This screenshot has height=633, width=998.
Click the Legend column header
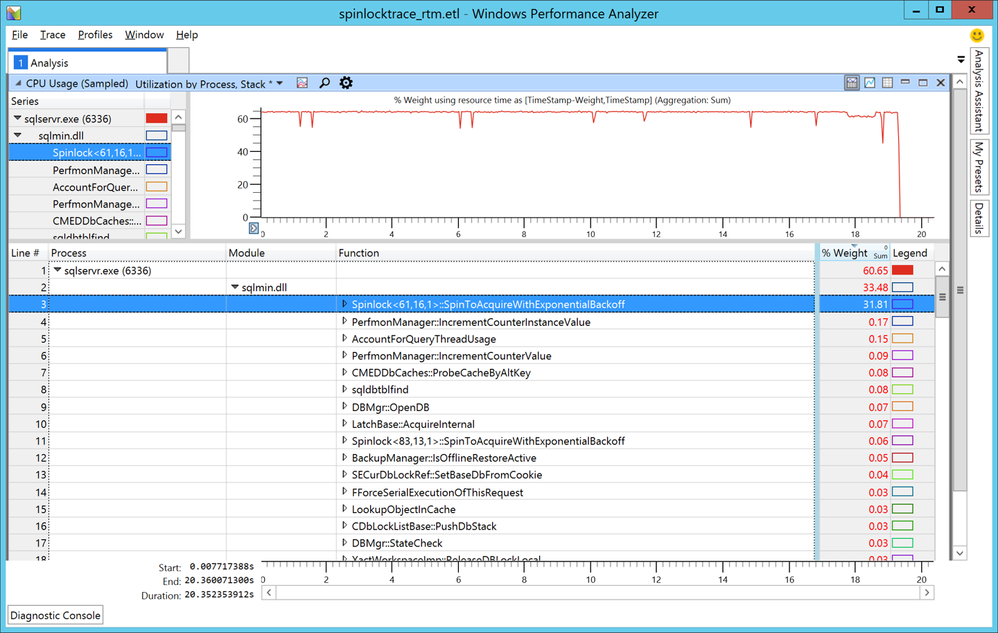(911, 253)
